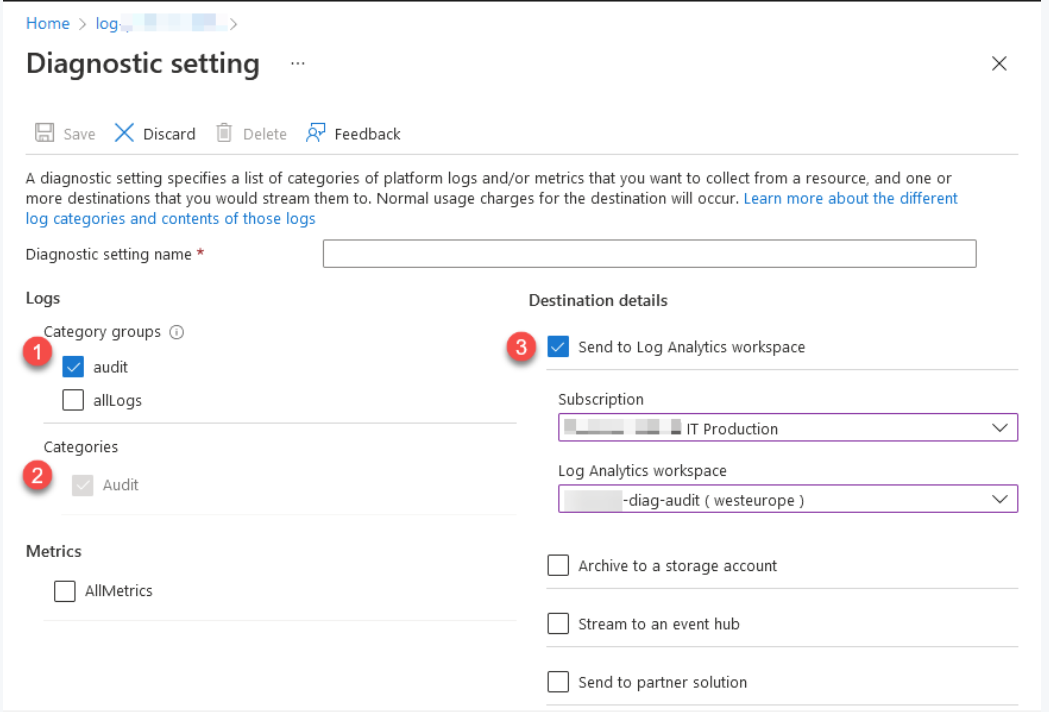
Task: Go to Home in the breadcrumb
Action: coord(47,23)
